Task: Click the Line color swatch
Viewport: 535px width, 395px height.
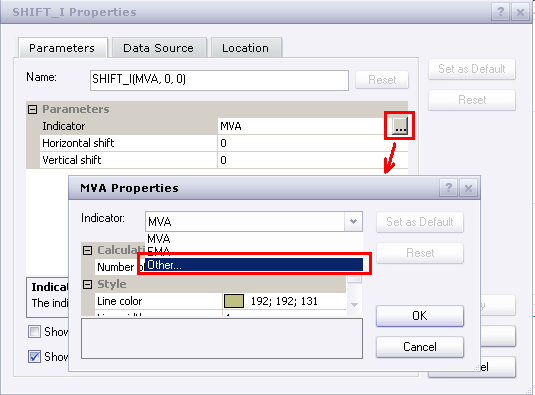Action: 234,301
